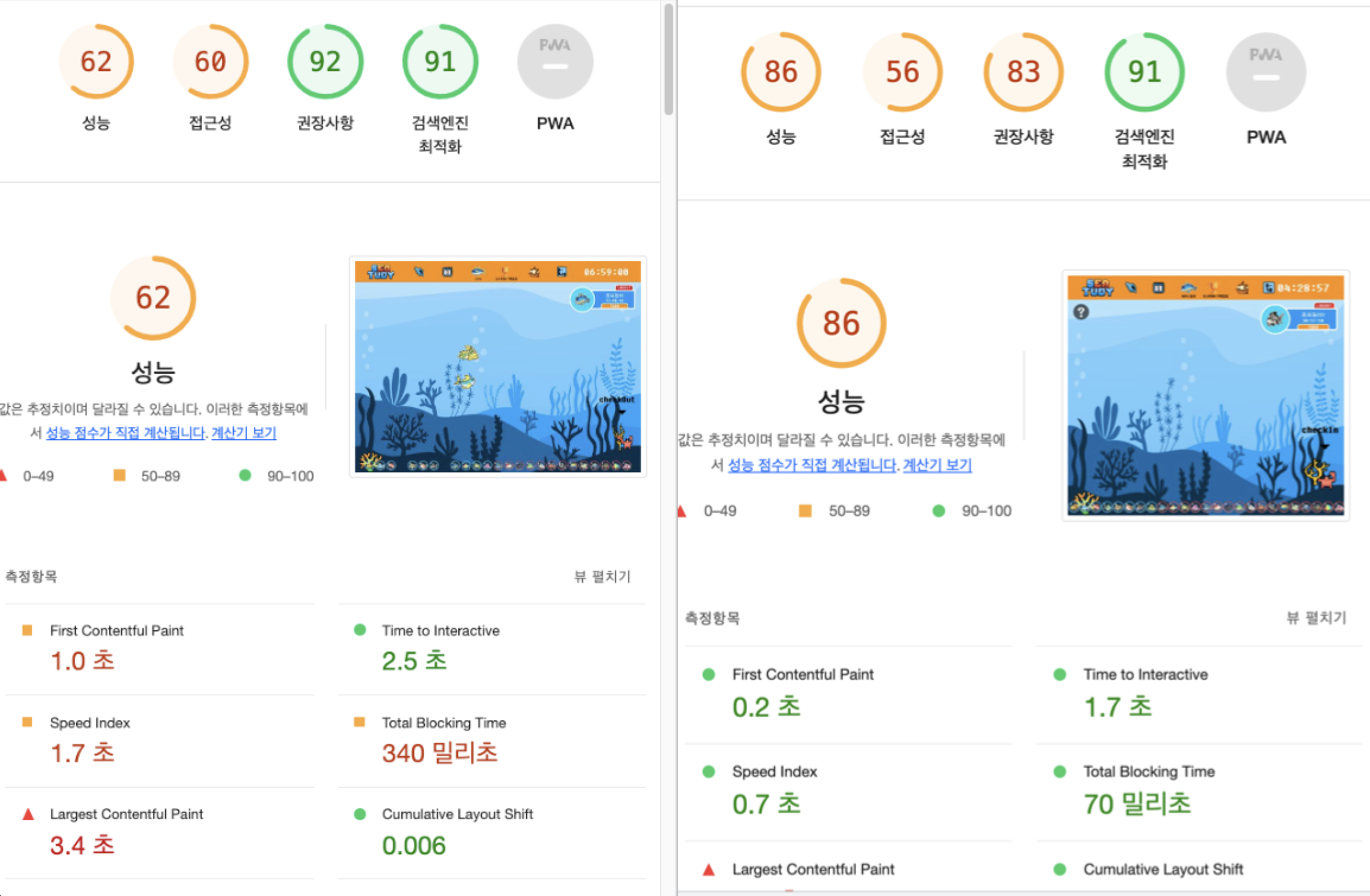Jump to 검색엔진 최적화 score 91 in left report
This screenshot has width=1370, height=896.
point(440,62)
